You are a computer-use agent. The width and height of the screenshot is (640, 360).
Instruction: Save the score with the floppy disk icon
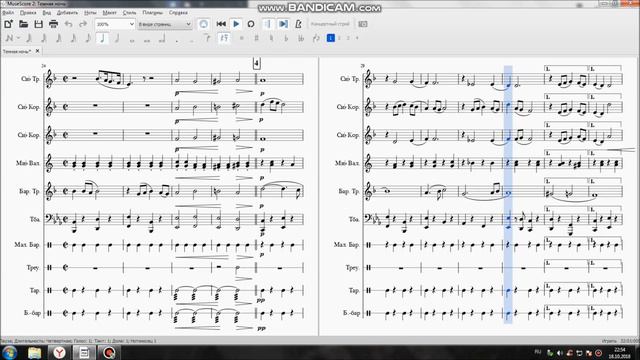(38, 24)
